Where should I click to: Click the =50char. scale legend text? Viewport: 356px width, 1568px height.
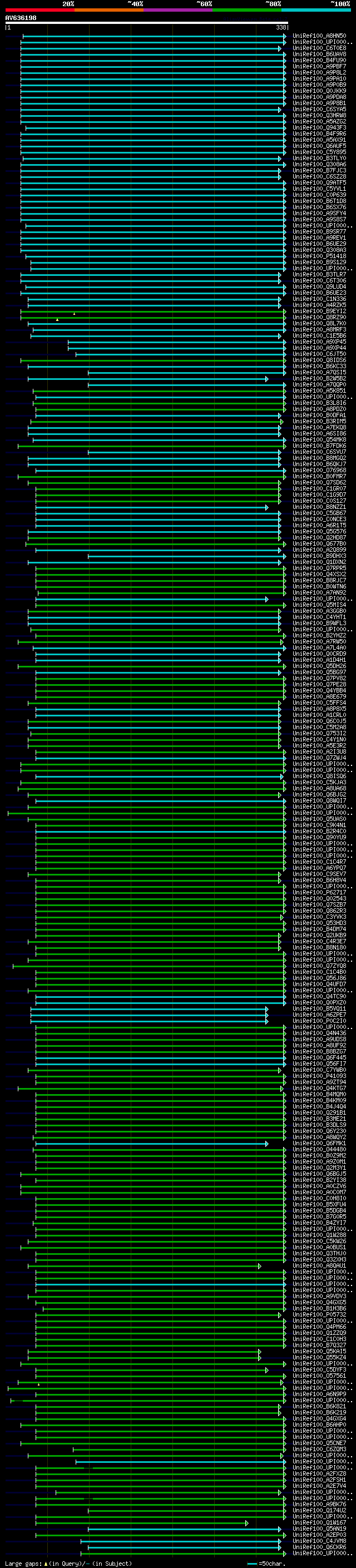272,1564
